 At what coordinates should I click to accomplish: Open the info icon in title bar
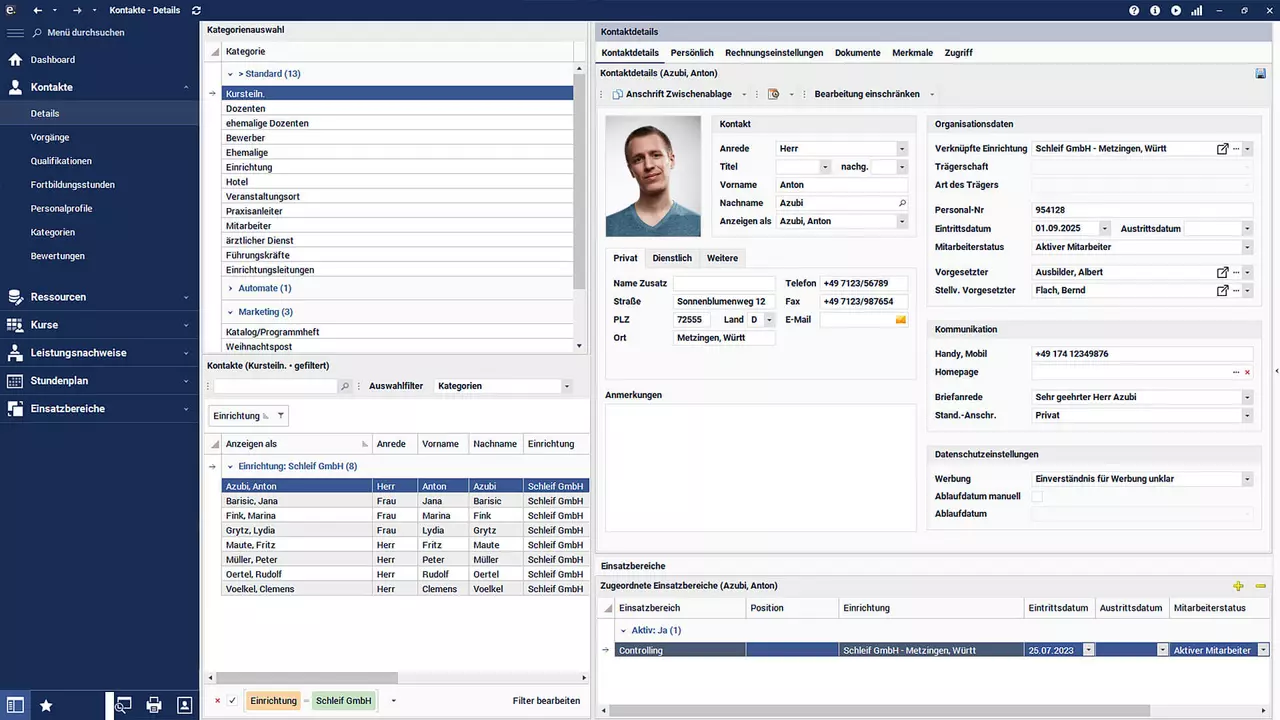1155,10
